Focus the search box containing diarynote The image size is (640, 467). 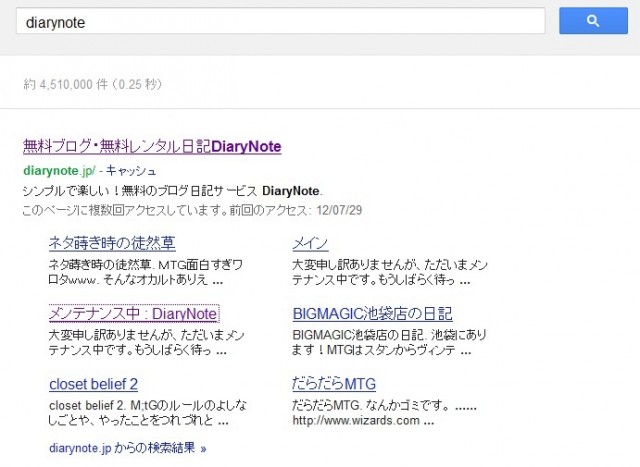[280, 21]
